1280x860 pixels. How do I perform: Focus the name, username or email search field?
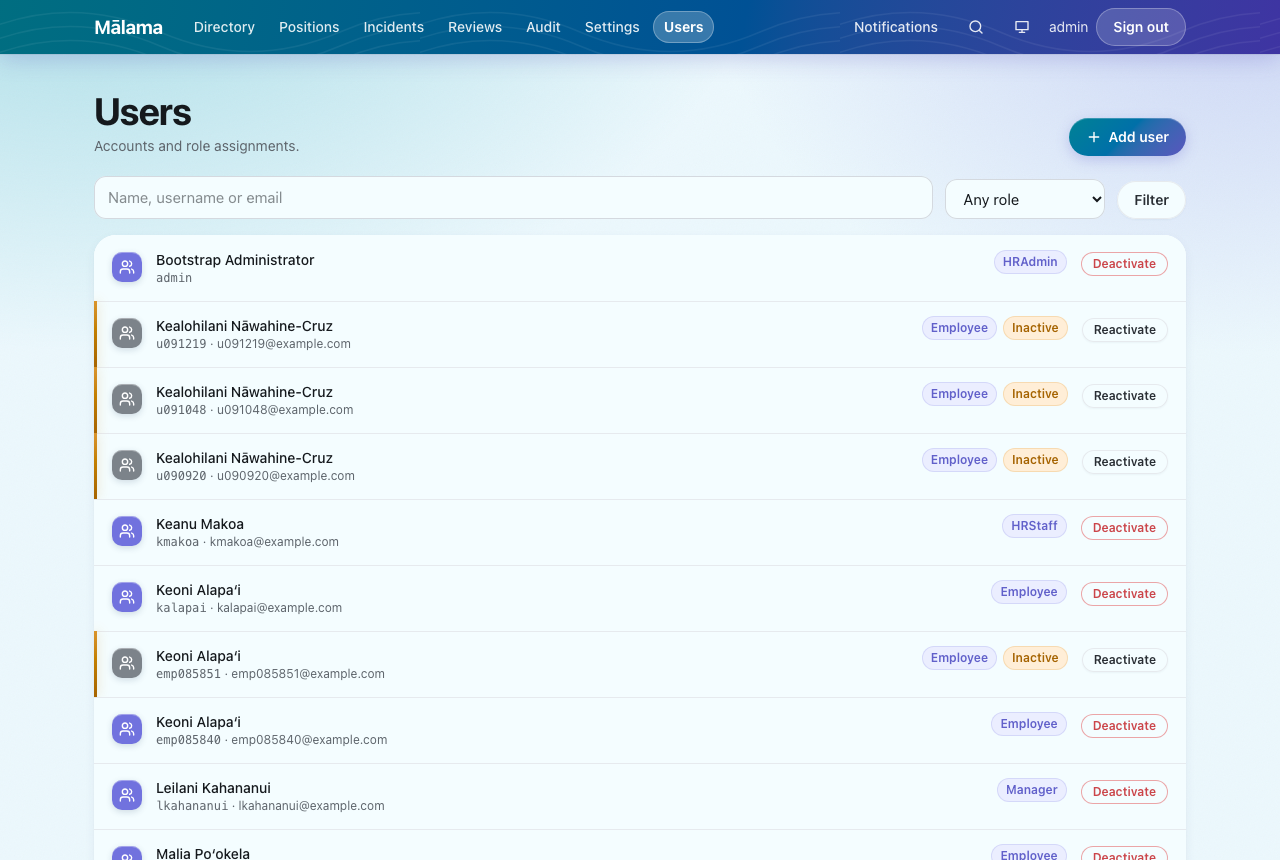click(513, 198)
